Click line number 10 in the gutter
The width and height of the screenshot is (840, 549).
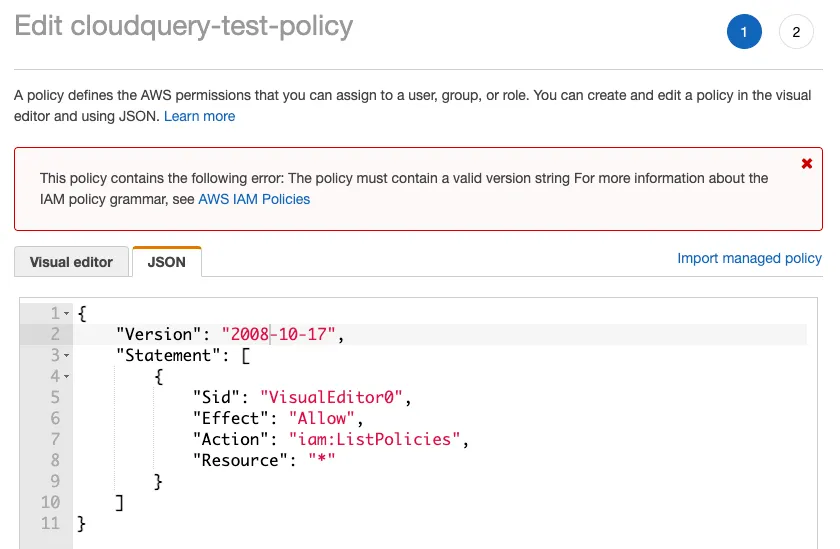point(51,502)
